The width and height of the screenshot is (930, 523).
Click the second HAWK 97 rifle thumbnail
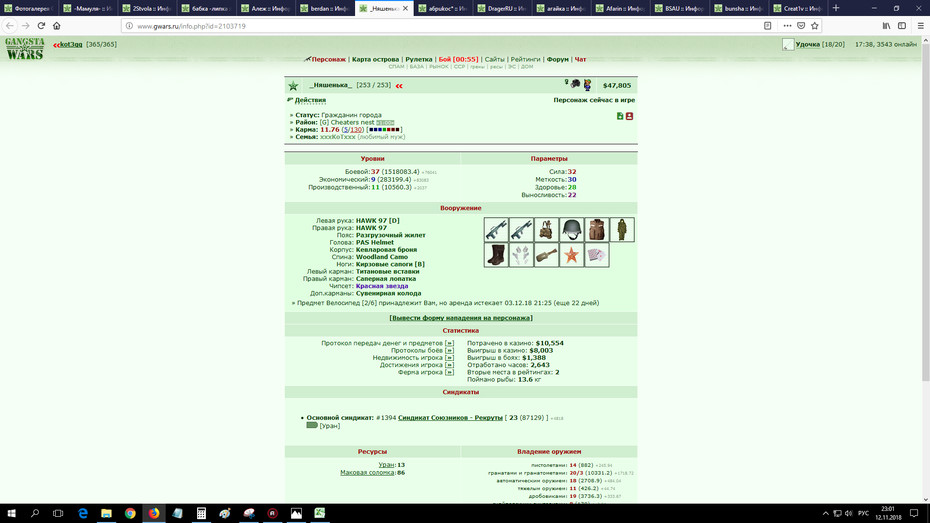[521, 229]
